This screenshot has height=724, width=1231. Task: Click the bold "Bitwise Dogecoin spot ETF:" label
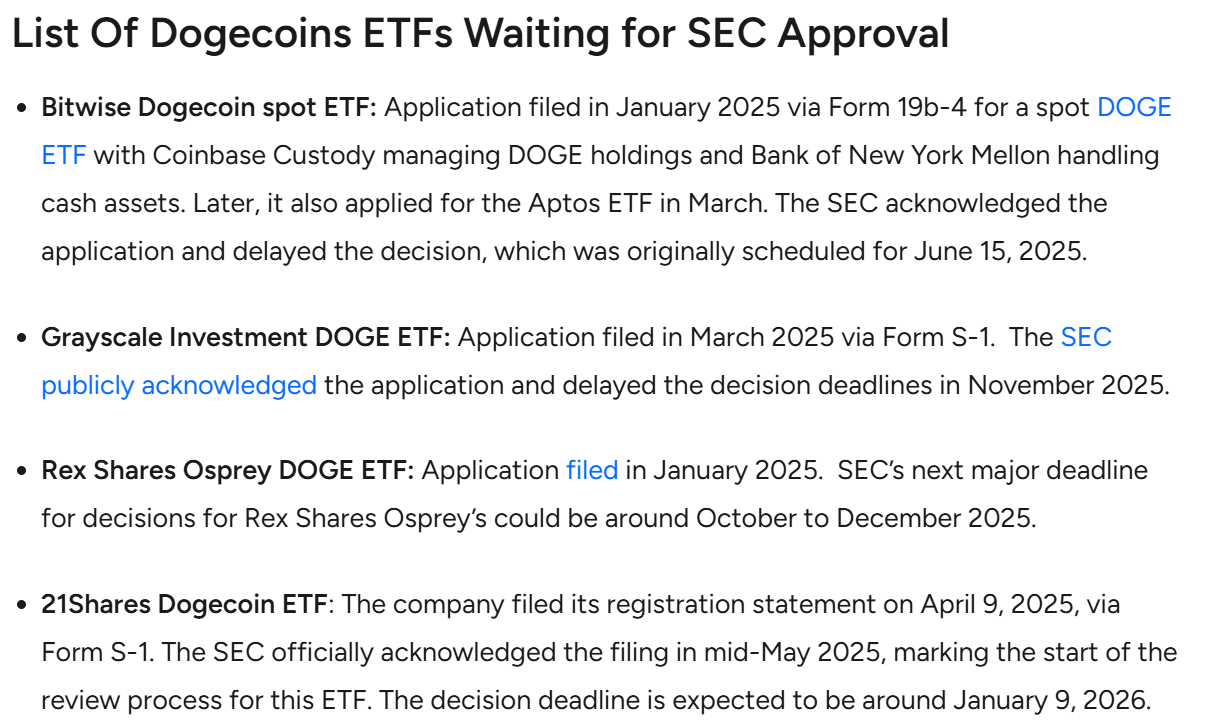pos(209,108)
